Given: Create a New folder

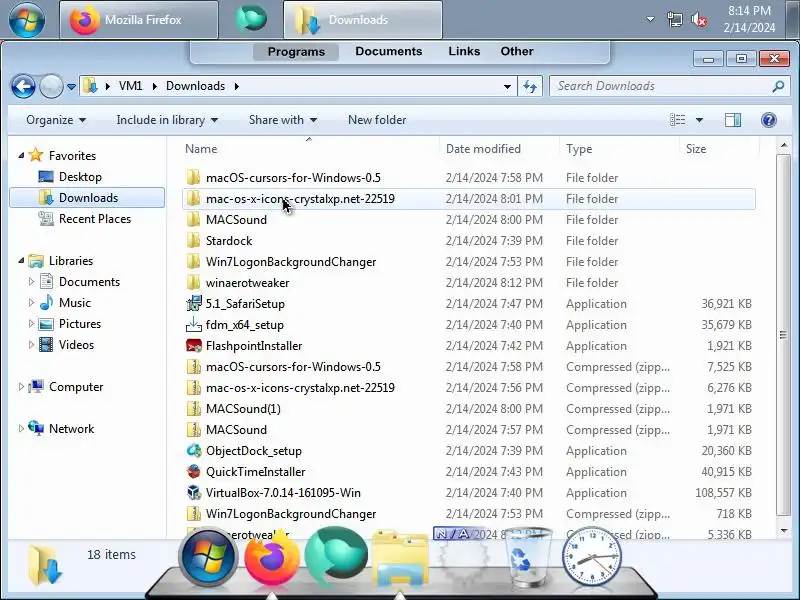Looking at the screenshot, I should pyautogui.click(x=377, y=120).
